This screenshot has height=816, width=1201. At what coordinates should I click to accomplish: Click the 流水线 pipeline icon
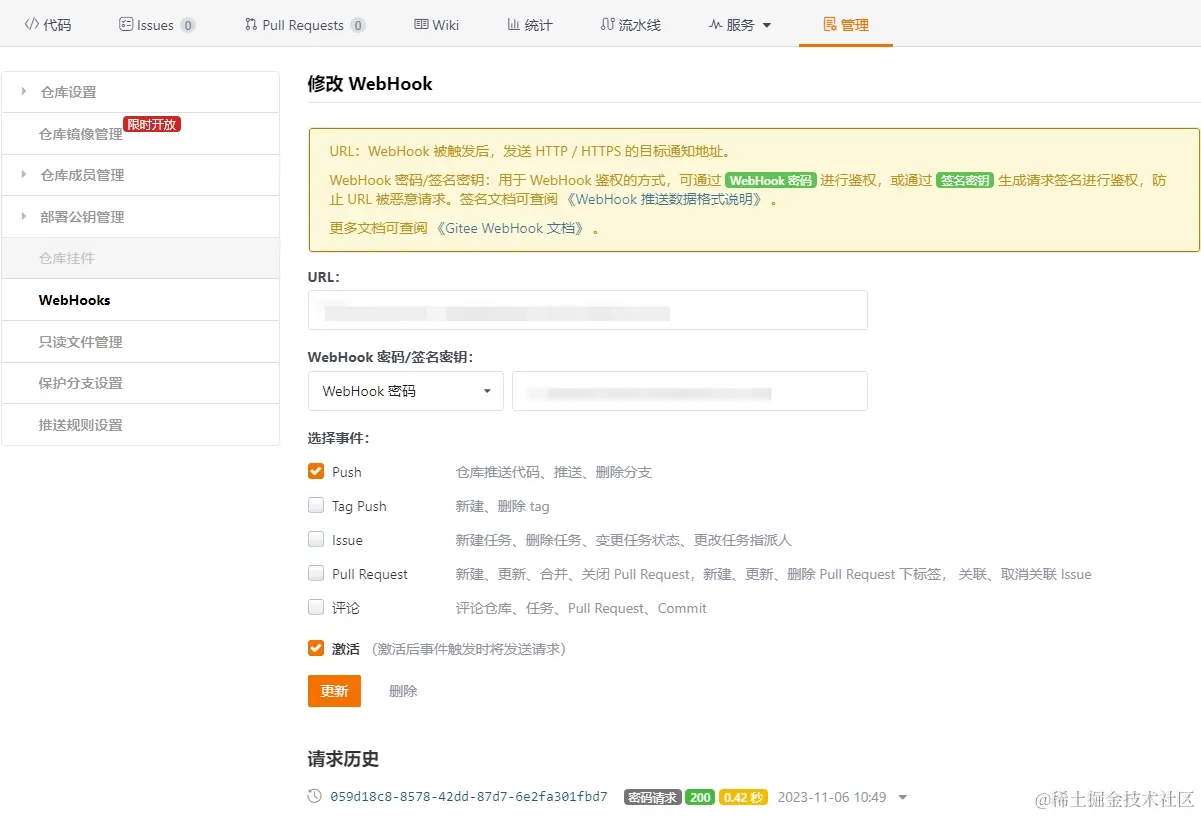606,23
